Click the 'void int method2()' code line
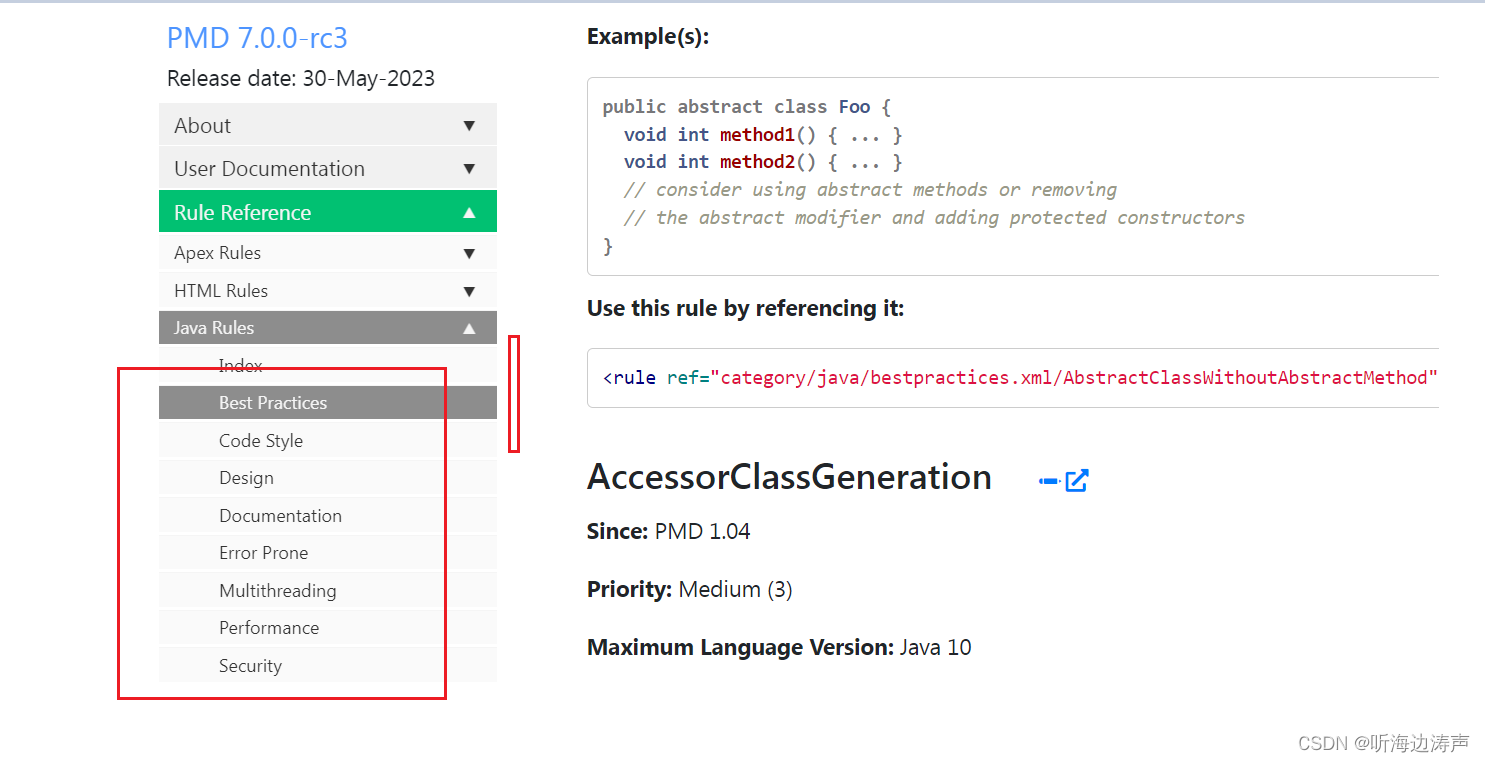Screen dimensions: 1485x762 click(x=763, y=162)
